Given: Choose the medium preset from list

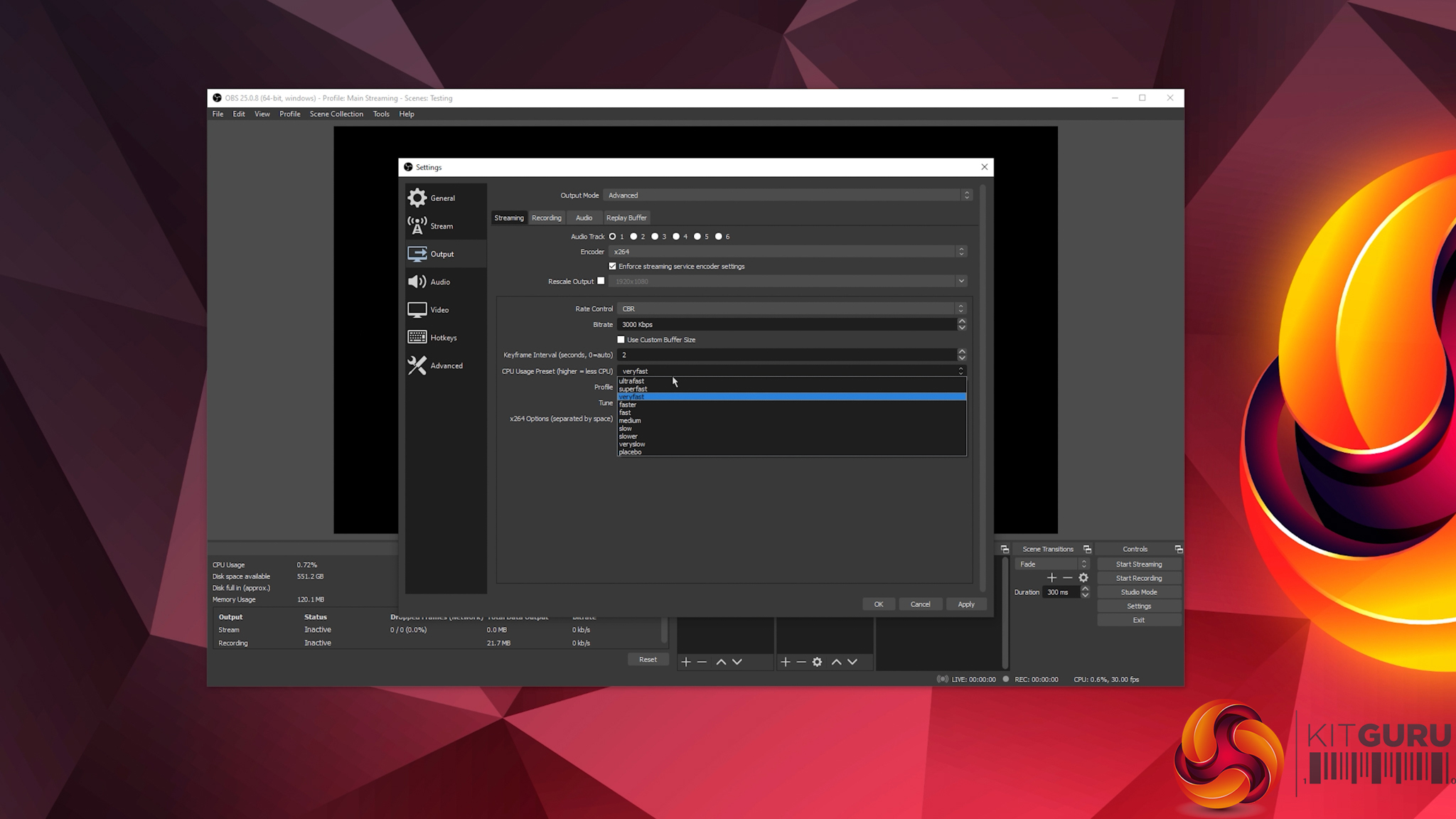Looking at the screenshot, I should click(630, 420).
